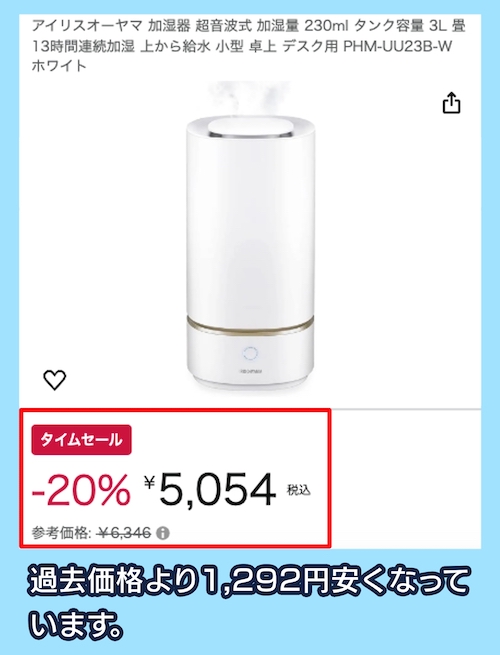Click the gold band around the humidifier
500x655 pixels.
click(250, 325)
